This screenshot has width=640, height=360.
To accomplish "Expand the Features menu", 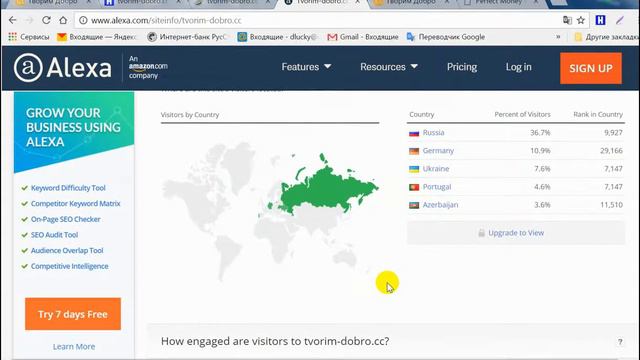I will click(306, 67).
